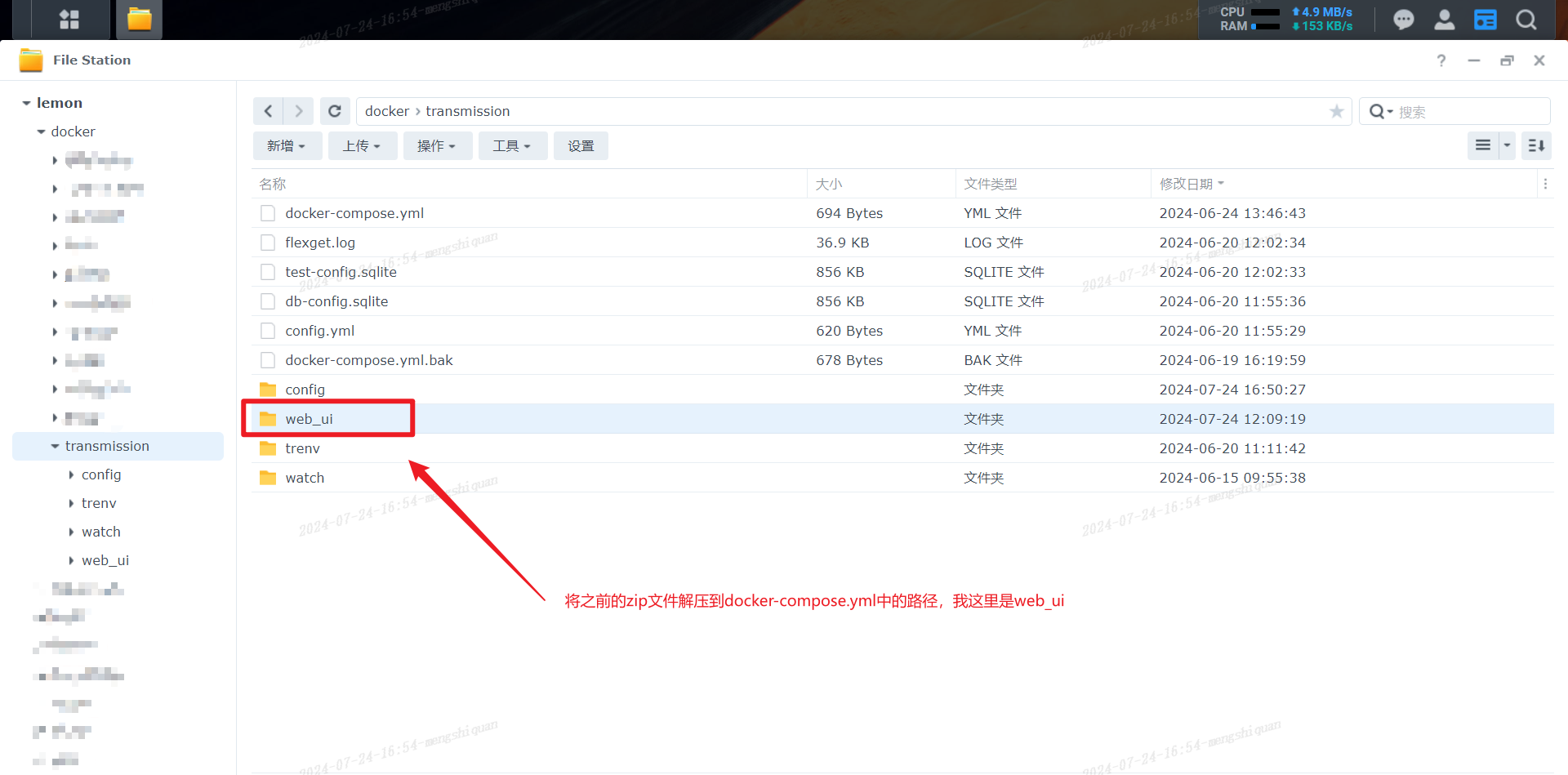Open the 新增 (Create) menu
The height and width of the screenshot is (775, 1568).
tap(287, 145)
